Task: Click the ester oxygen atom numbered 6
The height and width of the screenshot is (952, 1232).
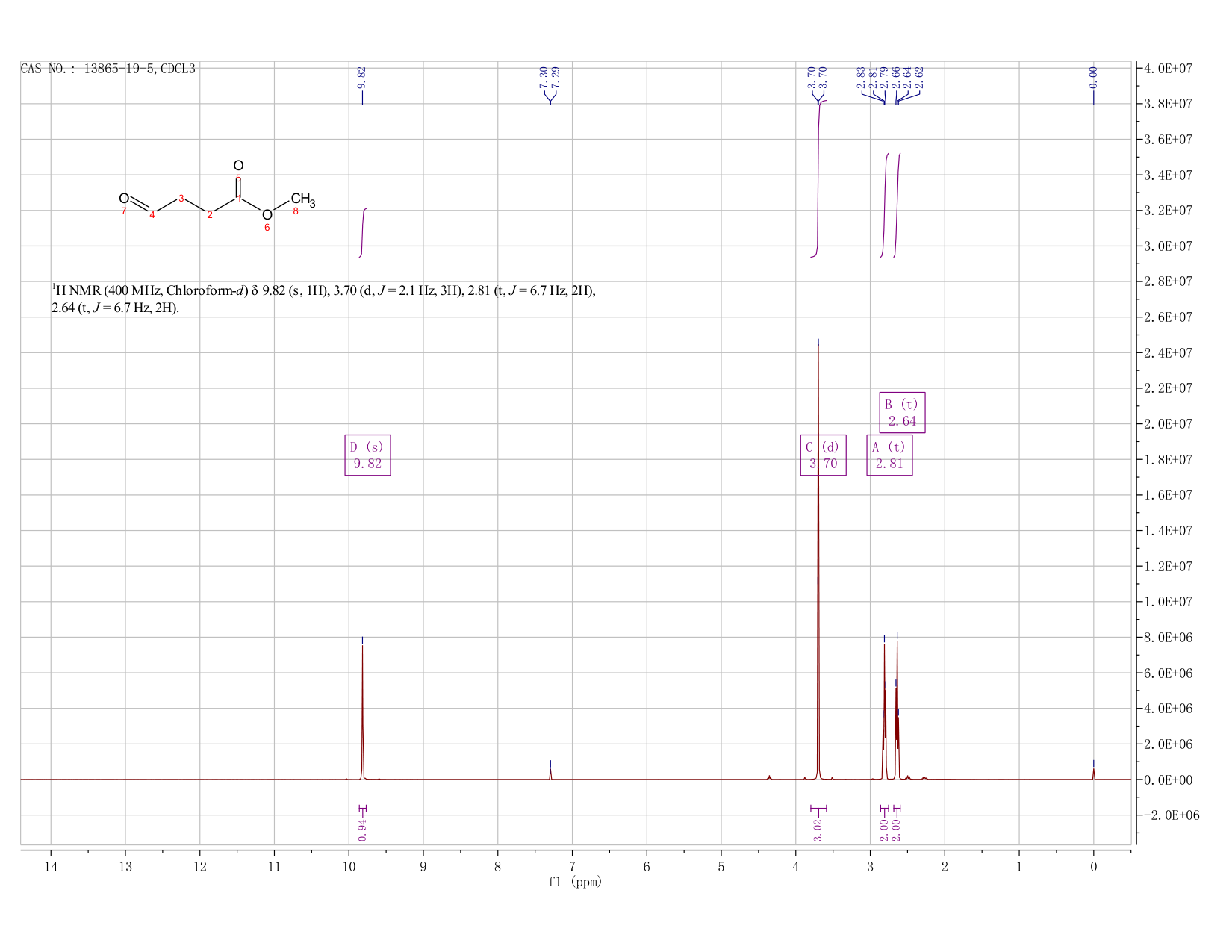Action: coord(267,215)
